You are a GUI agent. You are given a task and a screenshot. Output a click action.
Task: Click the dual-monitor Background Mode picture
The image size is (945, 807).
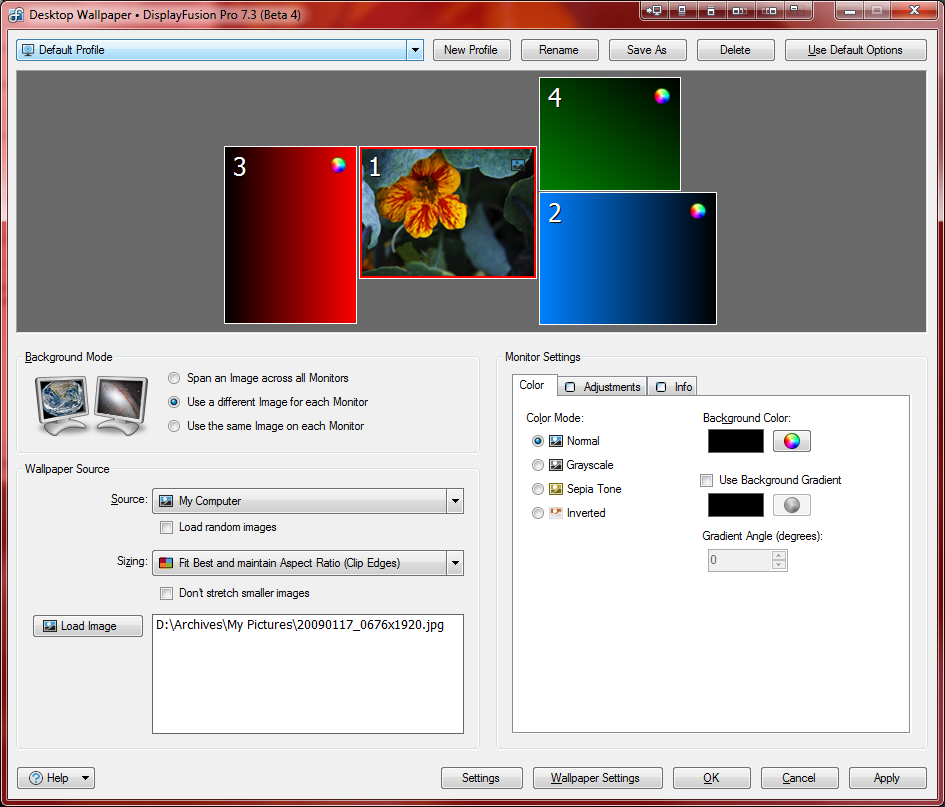coord(91,404)
